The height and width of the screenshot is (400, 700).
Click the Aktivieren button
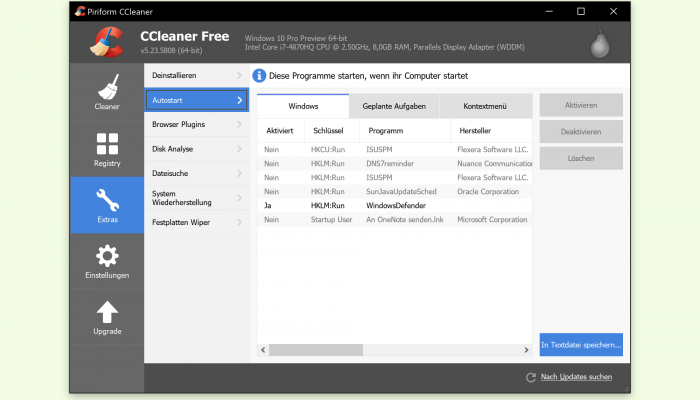pyautogui.click(x=581, y=105)
